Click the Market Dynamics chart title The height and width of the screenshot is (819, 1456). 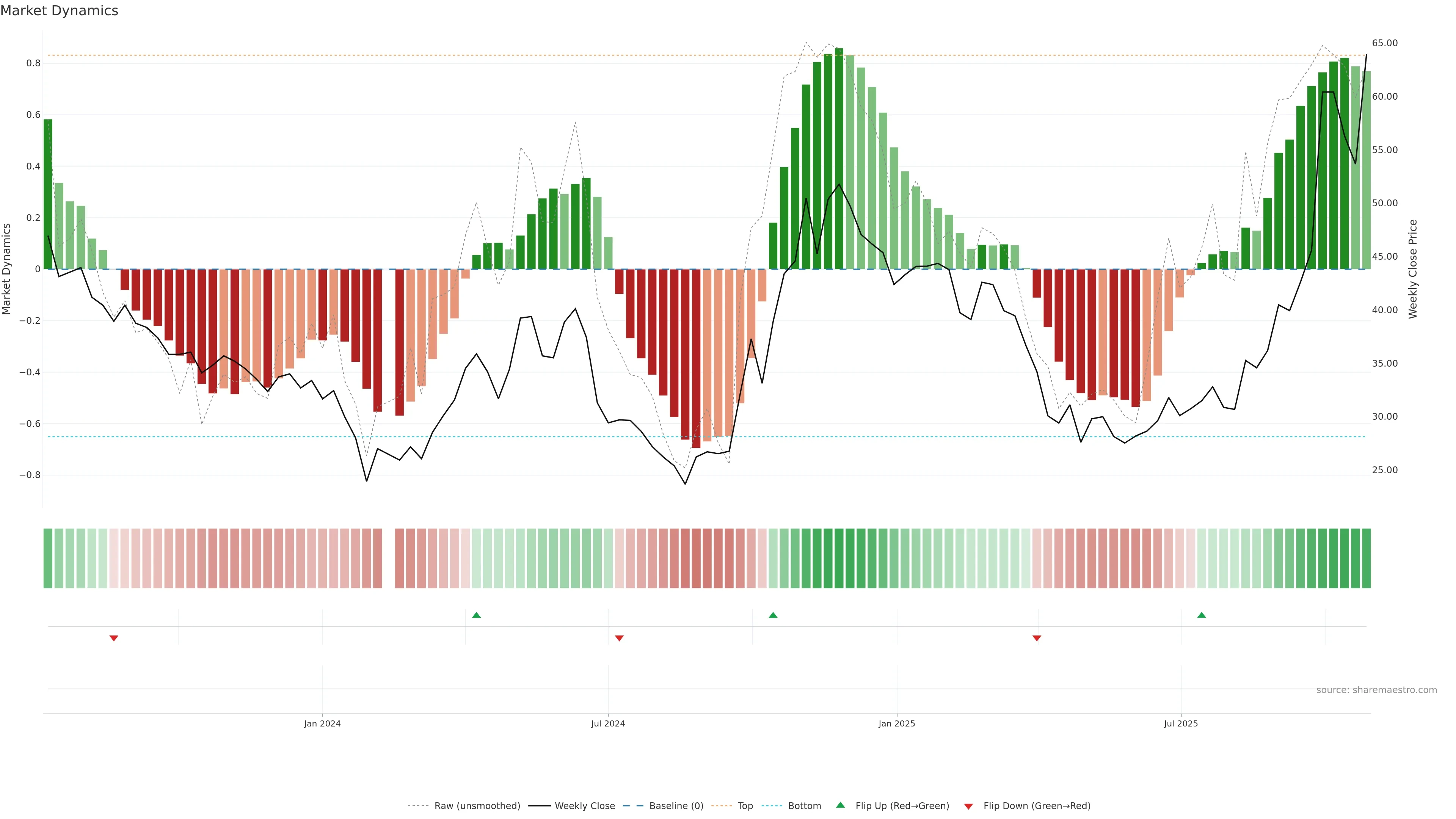pyautogui.click(x=60, y=11)
